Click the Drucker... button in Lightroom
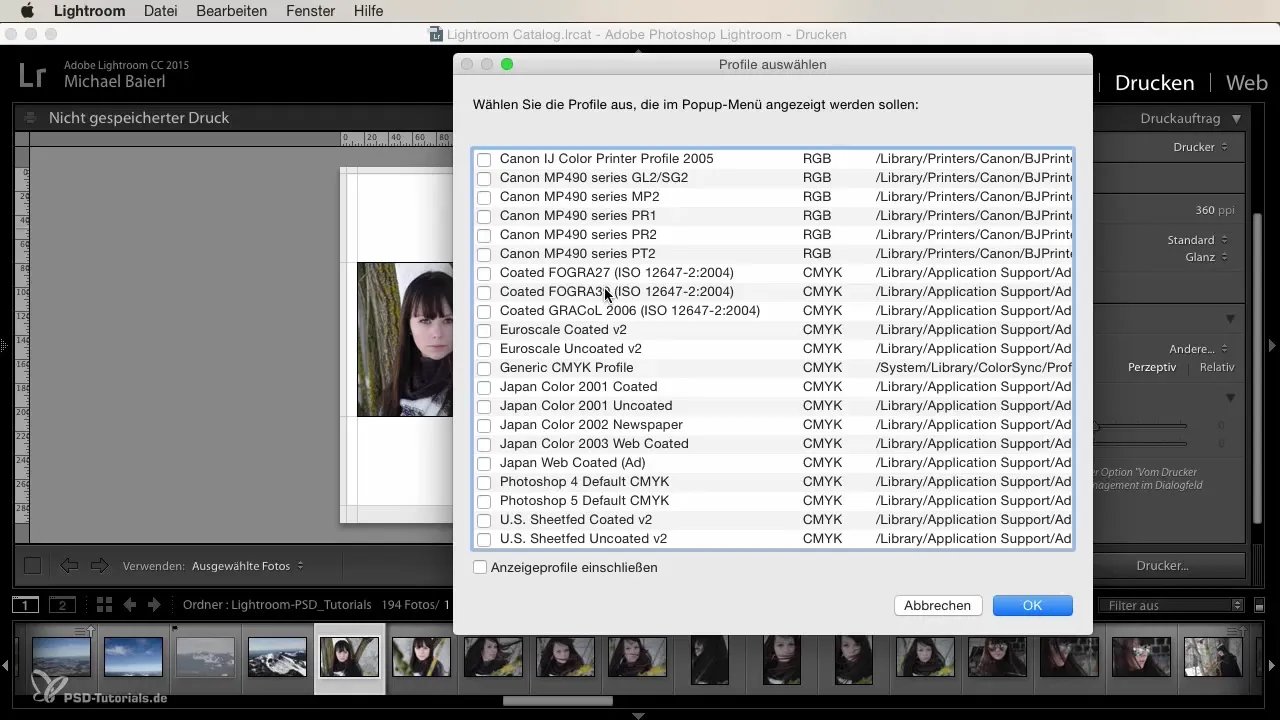The width and height of the screenshot is (1280, 720). [1162, 565]
